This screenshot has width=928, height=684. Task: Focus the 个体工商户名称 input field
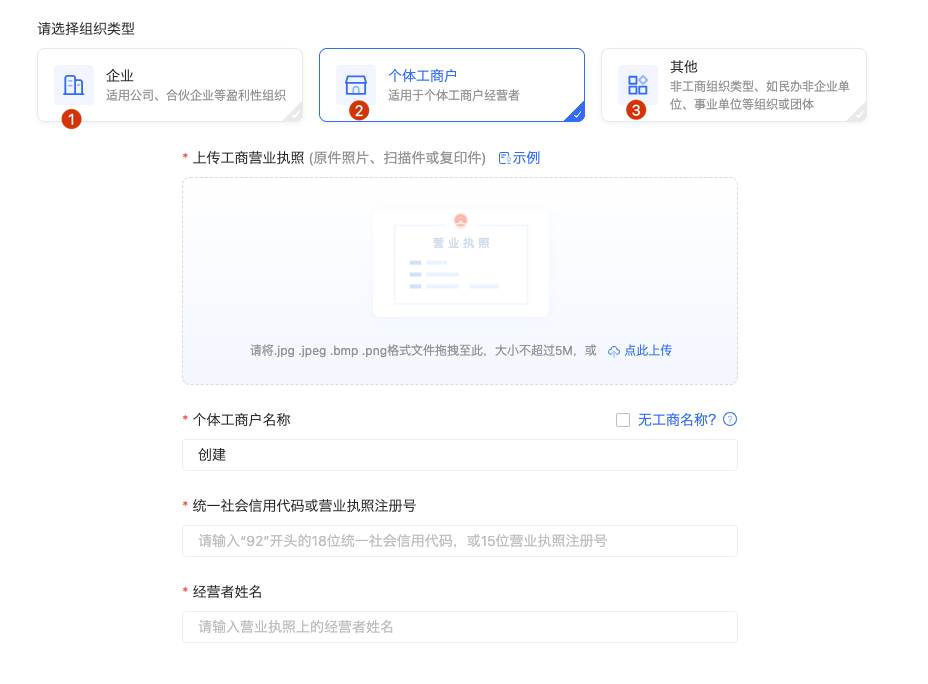coord(460,455)
